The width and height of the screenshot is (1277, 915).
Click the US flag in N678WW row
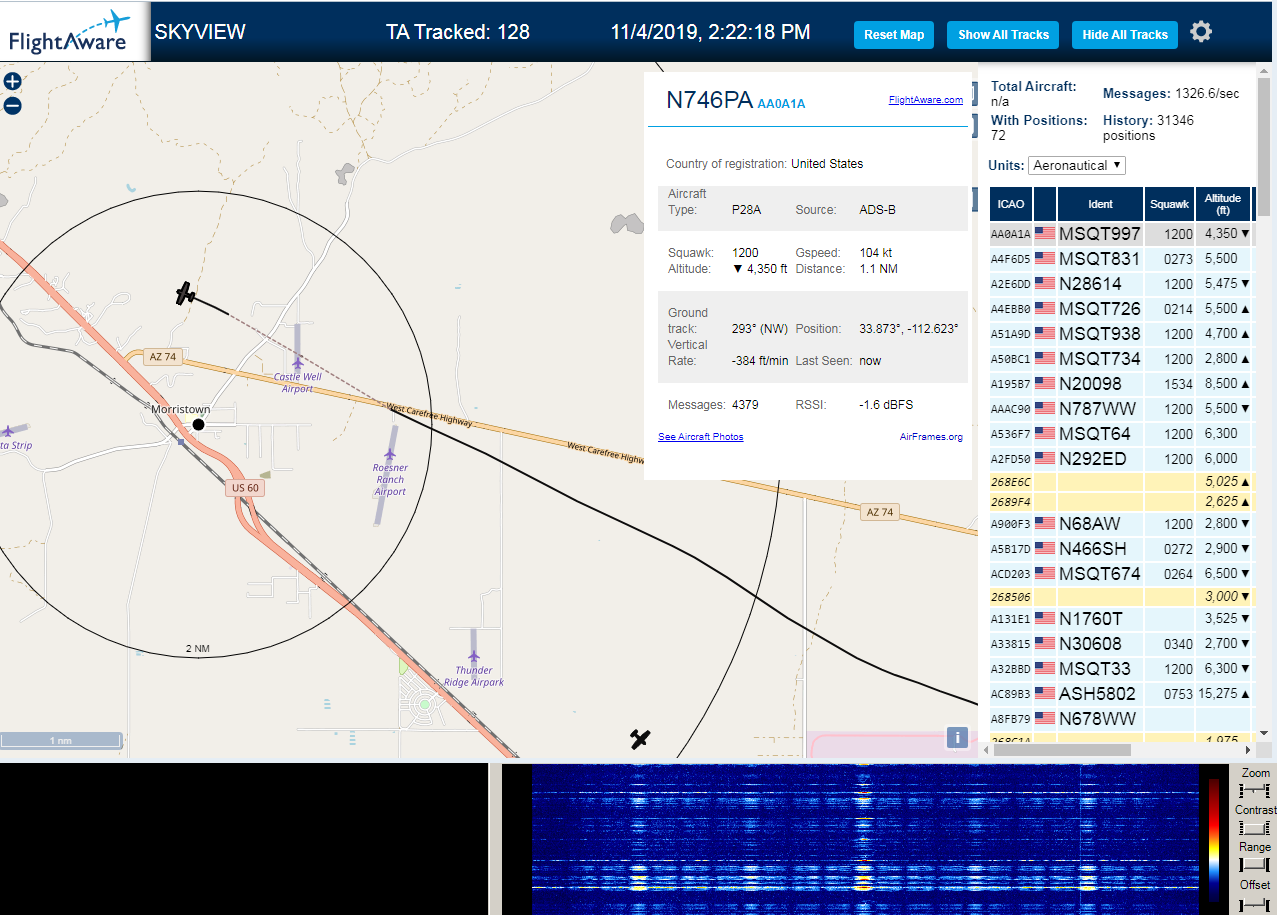pos(1045,718)
